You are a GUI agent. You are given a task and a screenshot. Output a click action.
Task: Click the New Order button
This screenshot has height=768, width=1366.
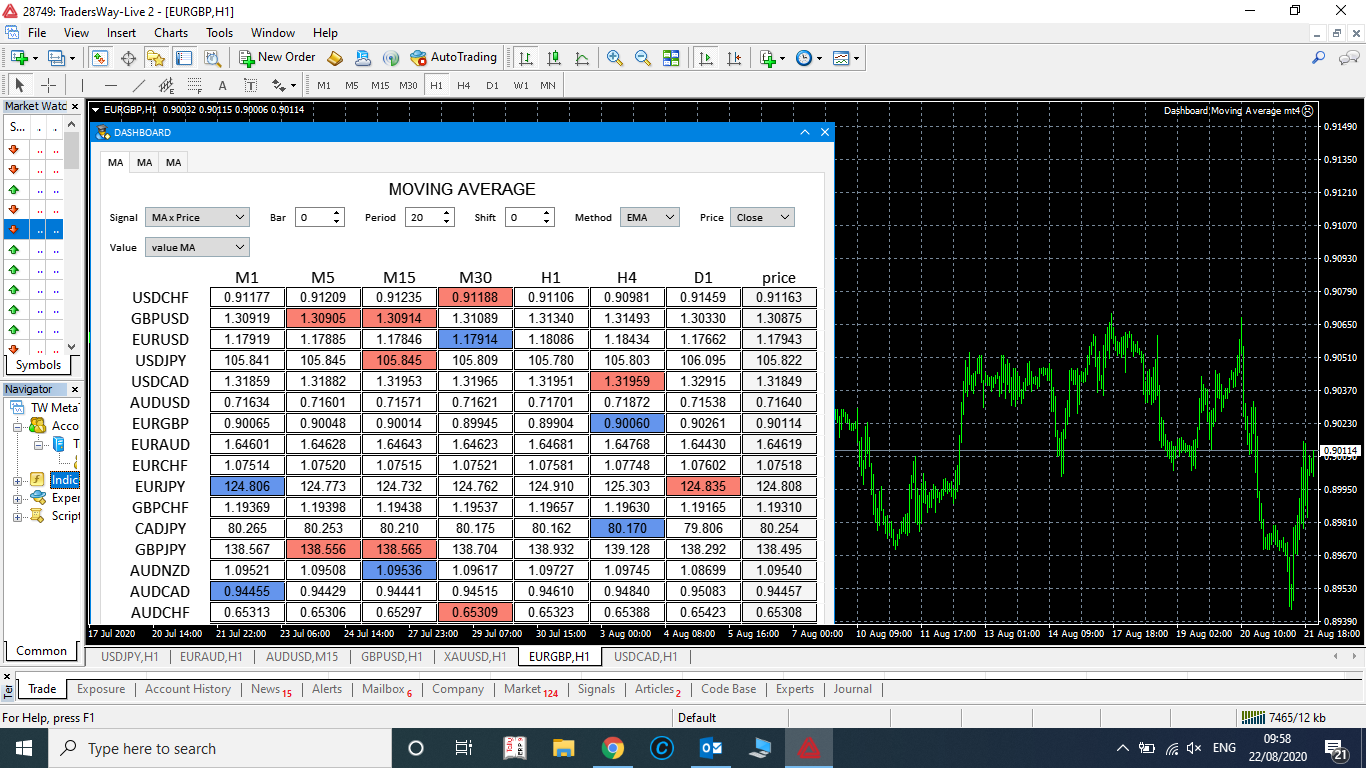click(277, 58)
